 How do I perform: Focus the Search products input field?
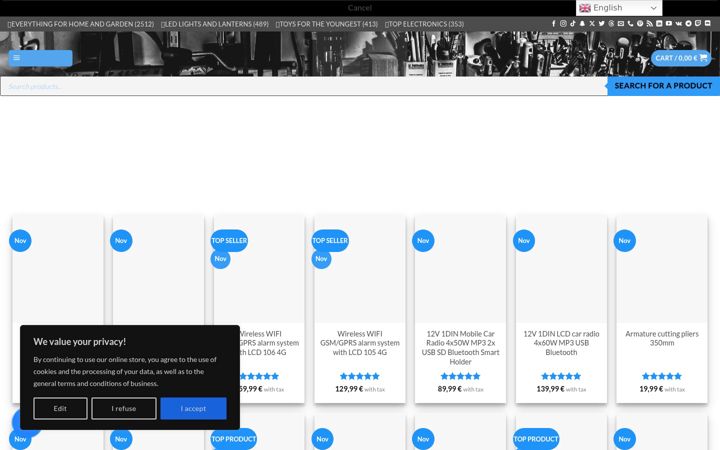point(304,86)
